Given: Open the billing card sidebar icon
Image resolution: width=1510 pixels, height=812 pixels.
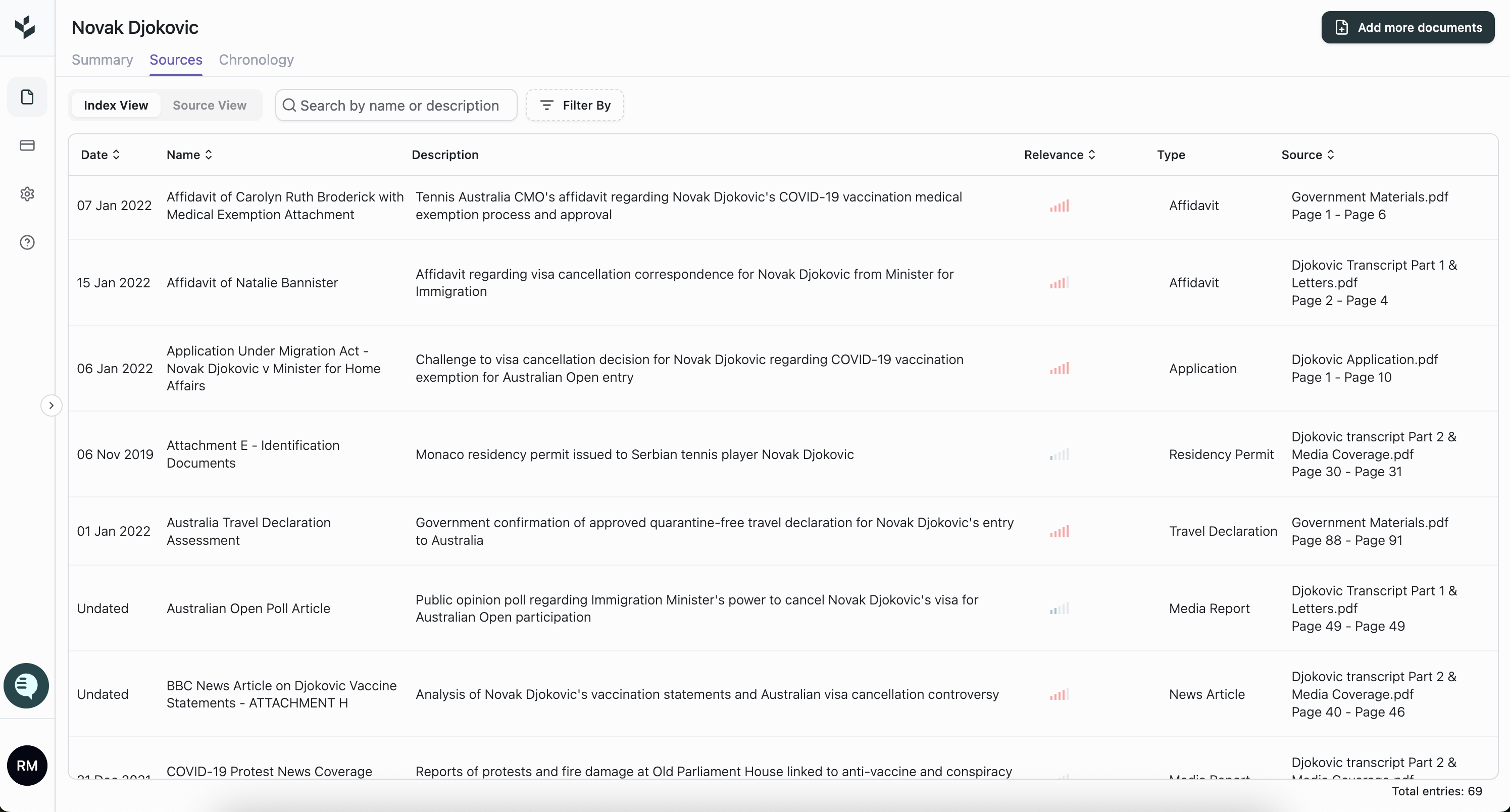Looking at the screenshot, I should (x=27, y=145).
